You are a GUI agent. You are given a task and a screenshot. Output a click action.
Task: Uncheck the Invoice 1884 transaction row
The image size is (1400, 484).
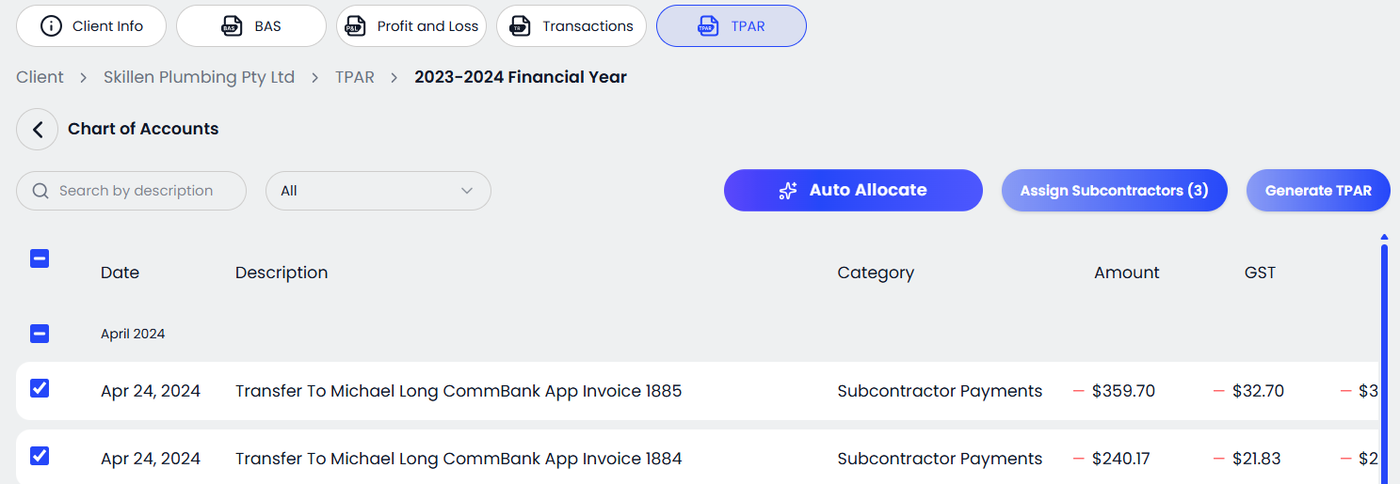40,456
